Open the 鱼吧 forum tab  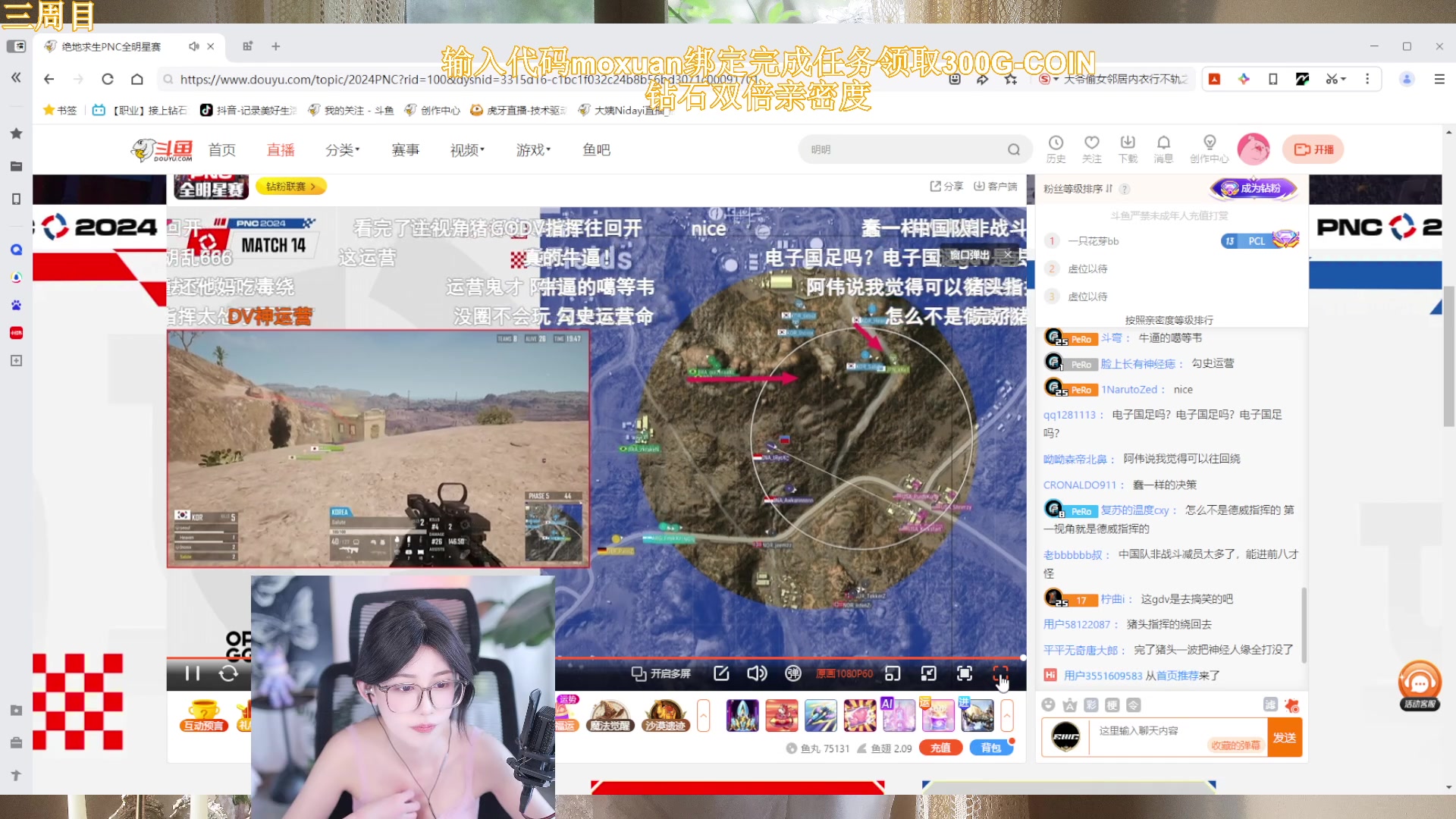597,150
